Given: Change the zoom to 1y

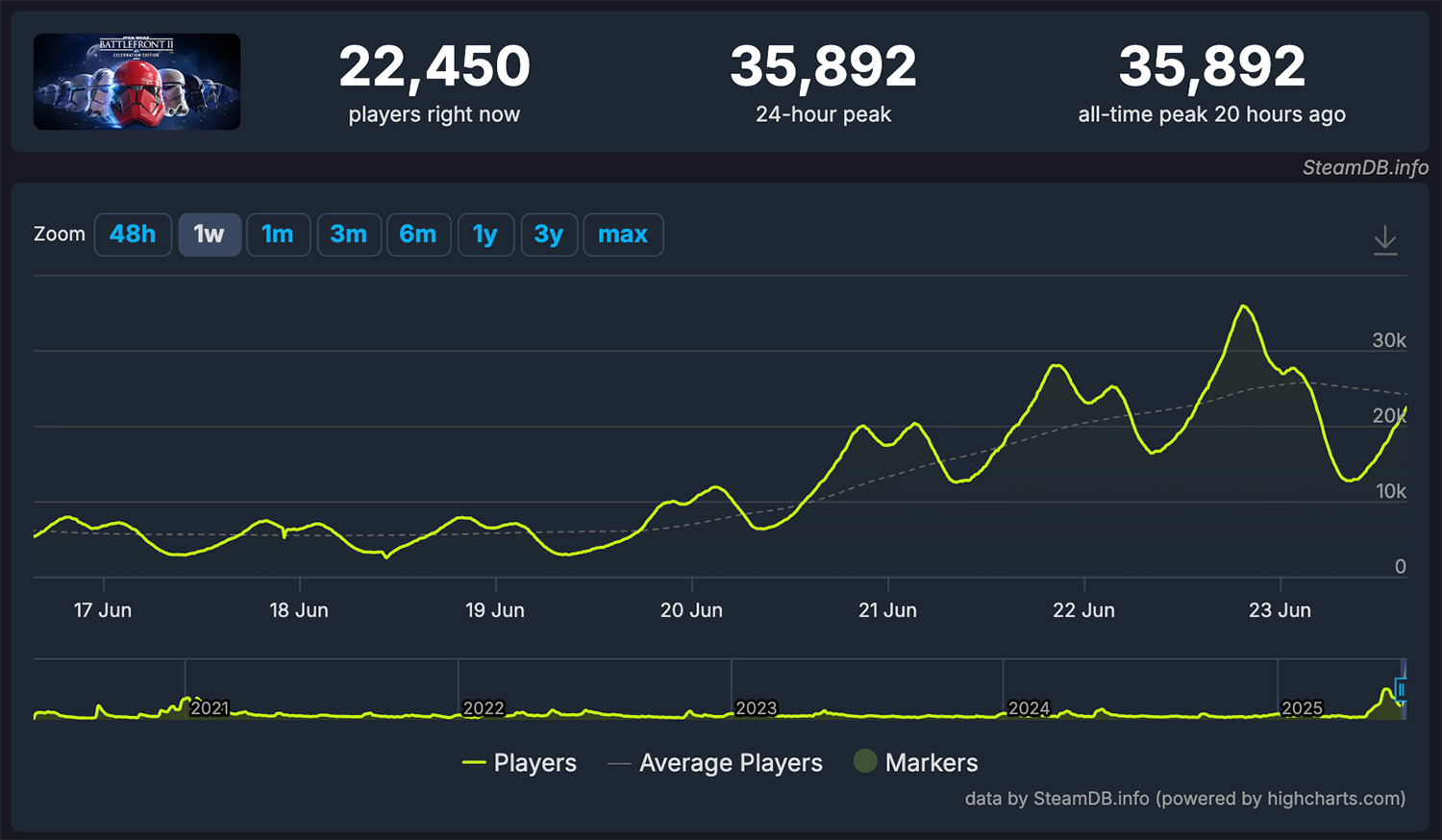Looking at the screenshot, I should [x=485, y=235].
